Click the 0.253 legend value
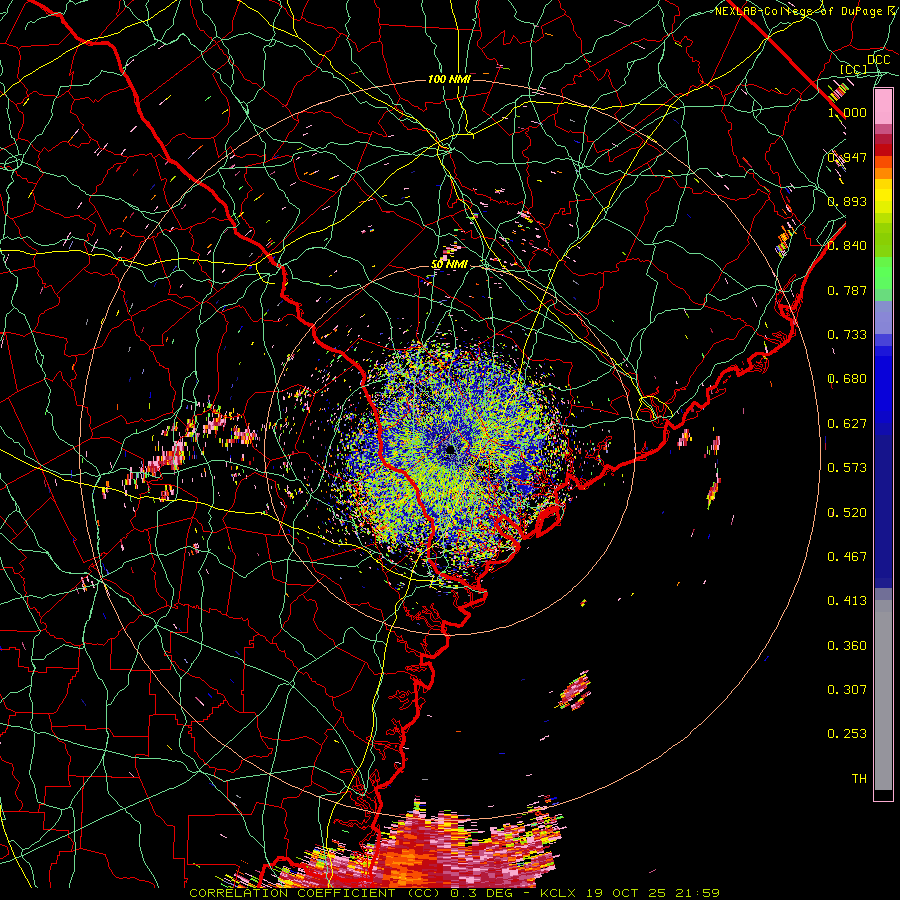 (847, 734)
